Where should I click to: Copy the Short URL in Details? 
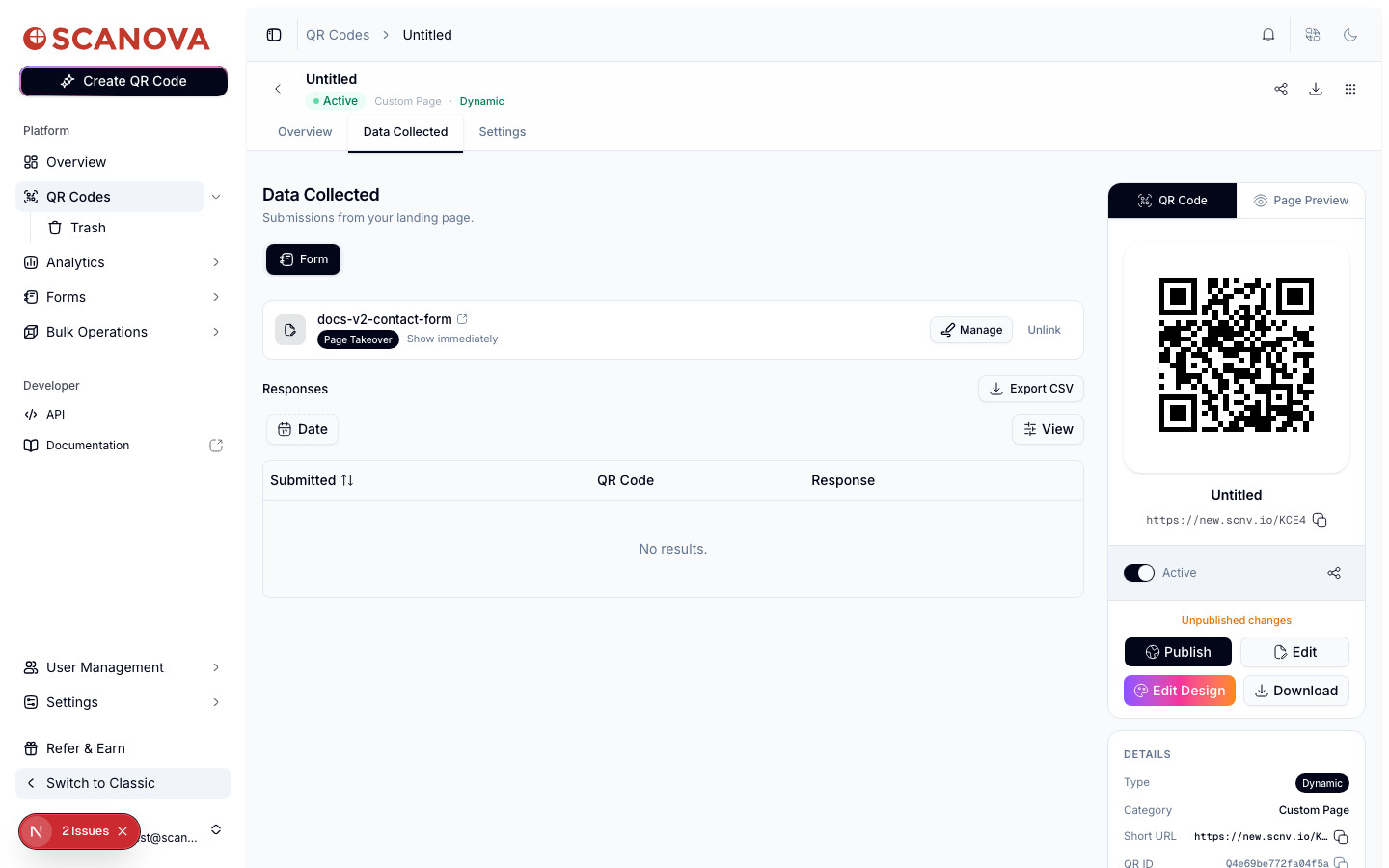point(1341,836)
